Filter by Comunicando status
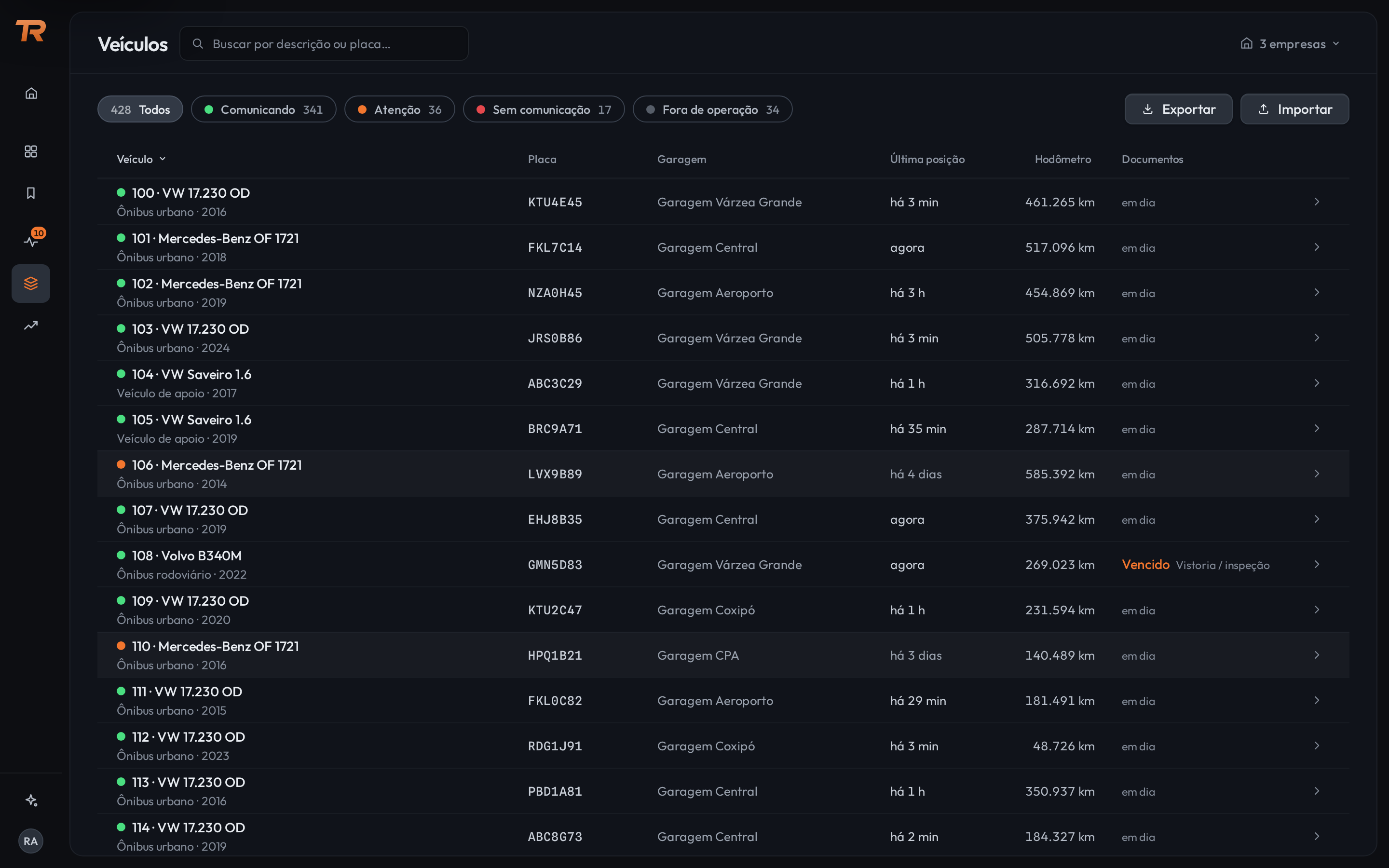The width and height of the screenshot is (1389, 868). (263, 109)
